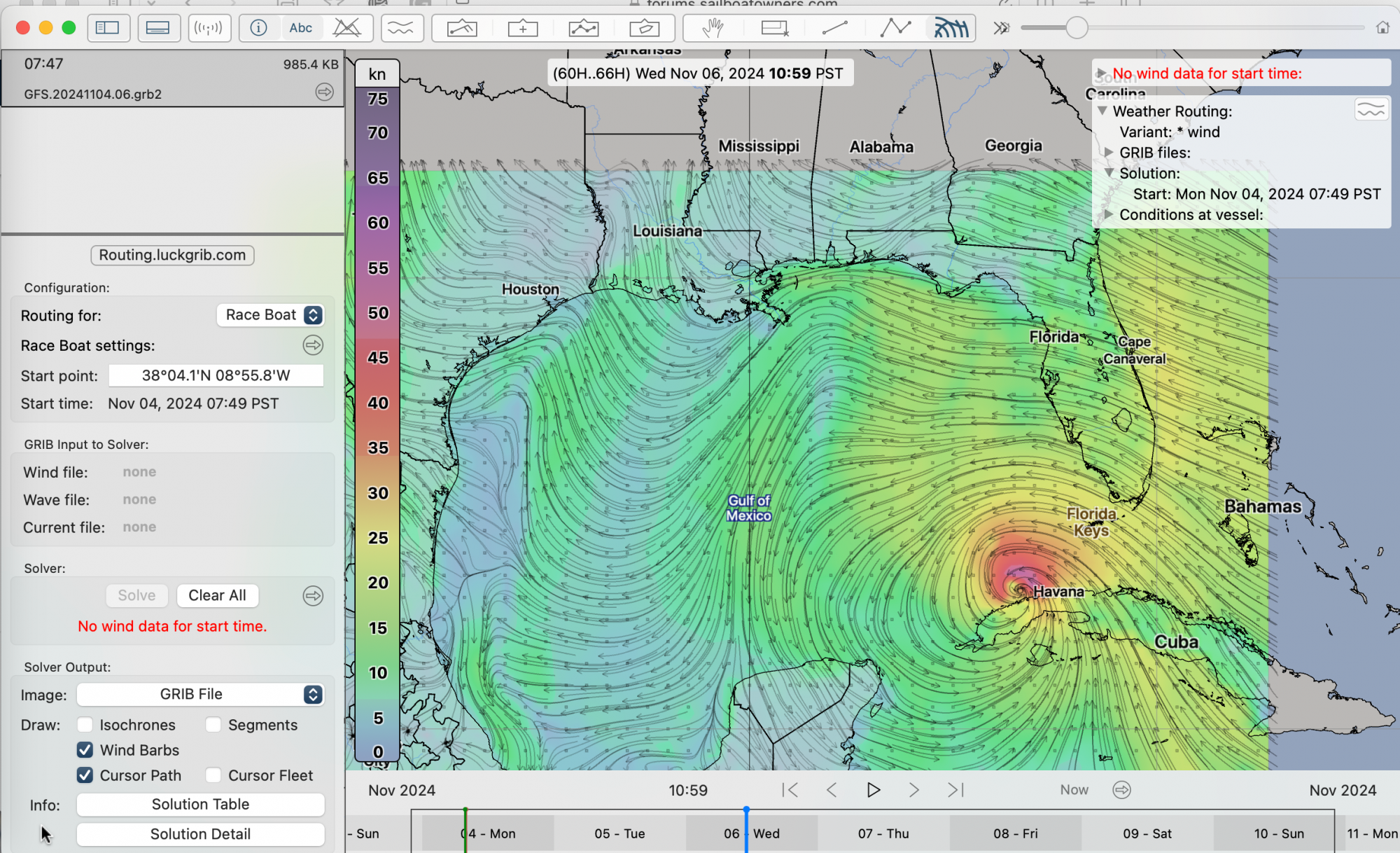
Task: Click the Routing.luckgrib.com link button
Action: point(172,255)
